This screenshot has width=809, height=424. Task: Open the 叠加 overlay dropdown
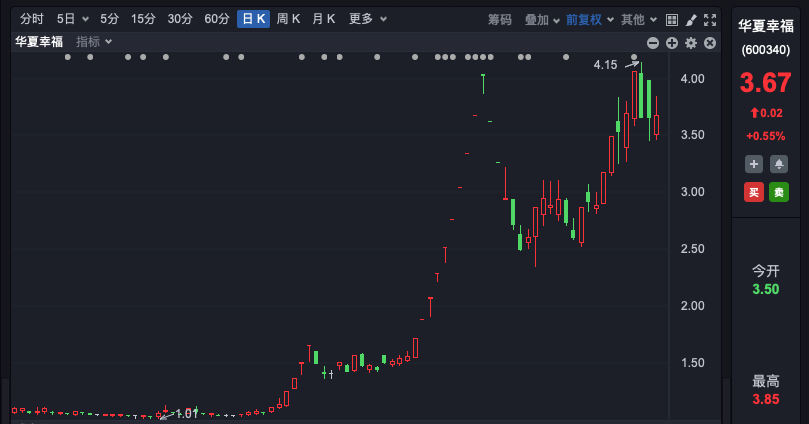(542, 19)
